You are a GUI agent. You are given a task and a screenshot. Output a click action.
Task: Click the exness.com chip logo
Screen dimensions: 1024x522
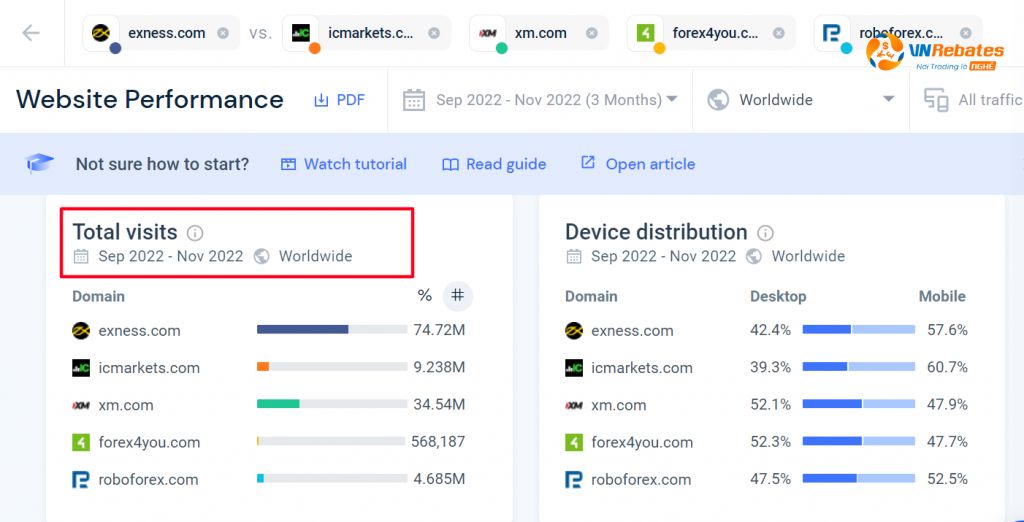101,33
